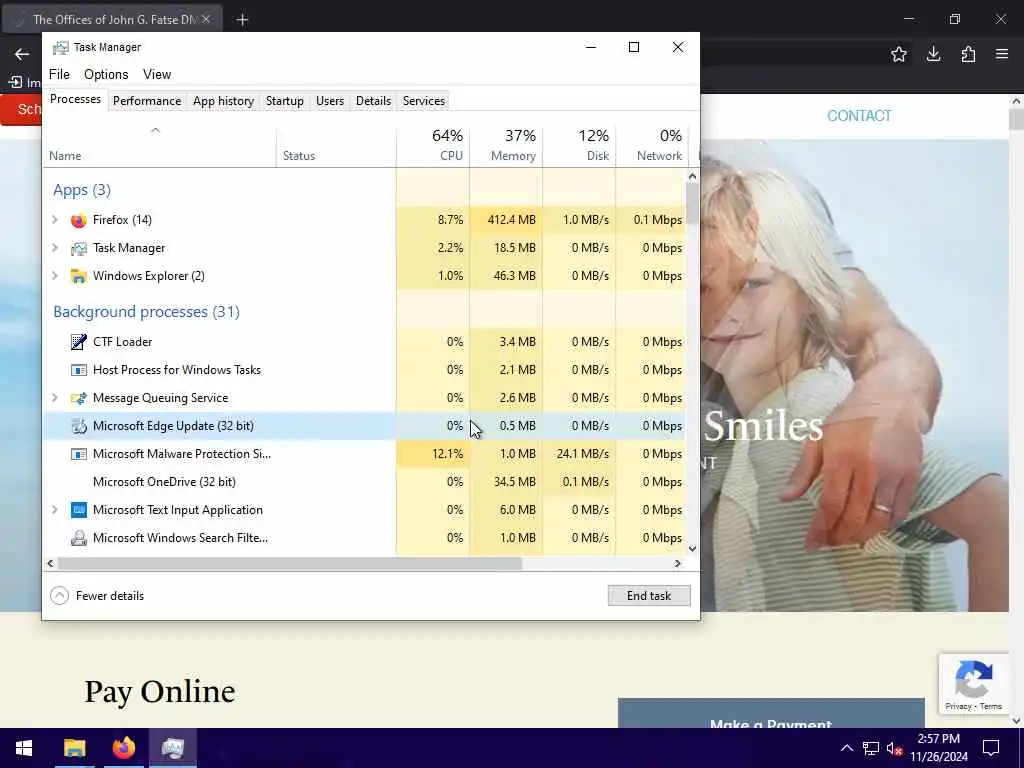This screenshot has width=1024, height=768.
Task: Open the network status tray icon
Action: click(x=871, y=748)
